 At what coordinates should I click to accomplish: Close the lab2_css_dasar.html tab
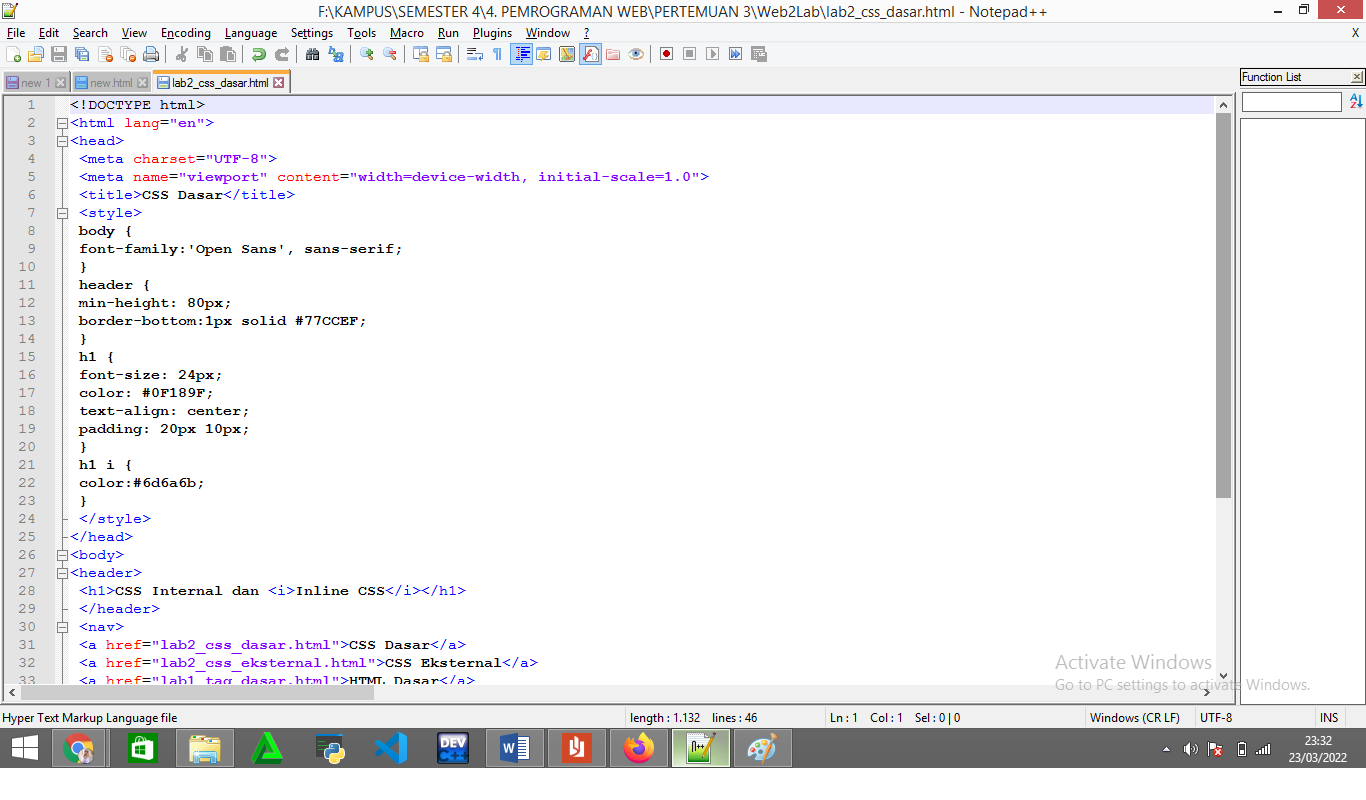pos(279,83)
